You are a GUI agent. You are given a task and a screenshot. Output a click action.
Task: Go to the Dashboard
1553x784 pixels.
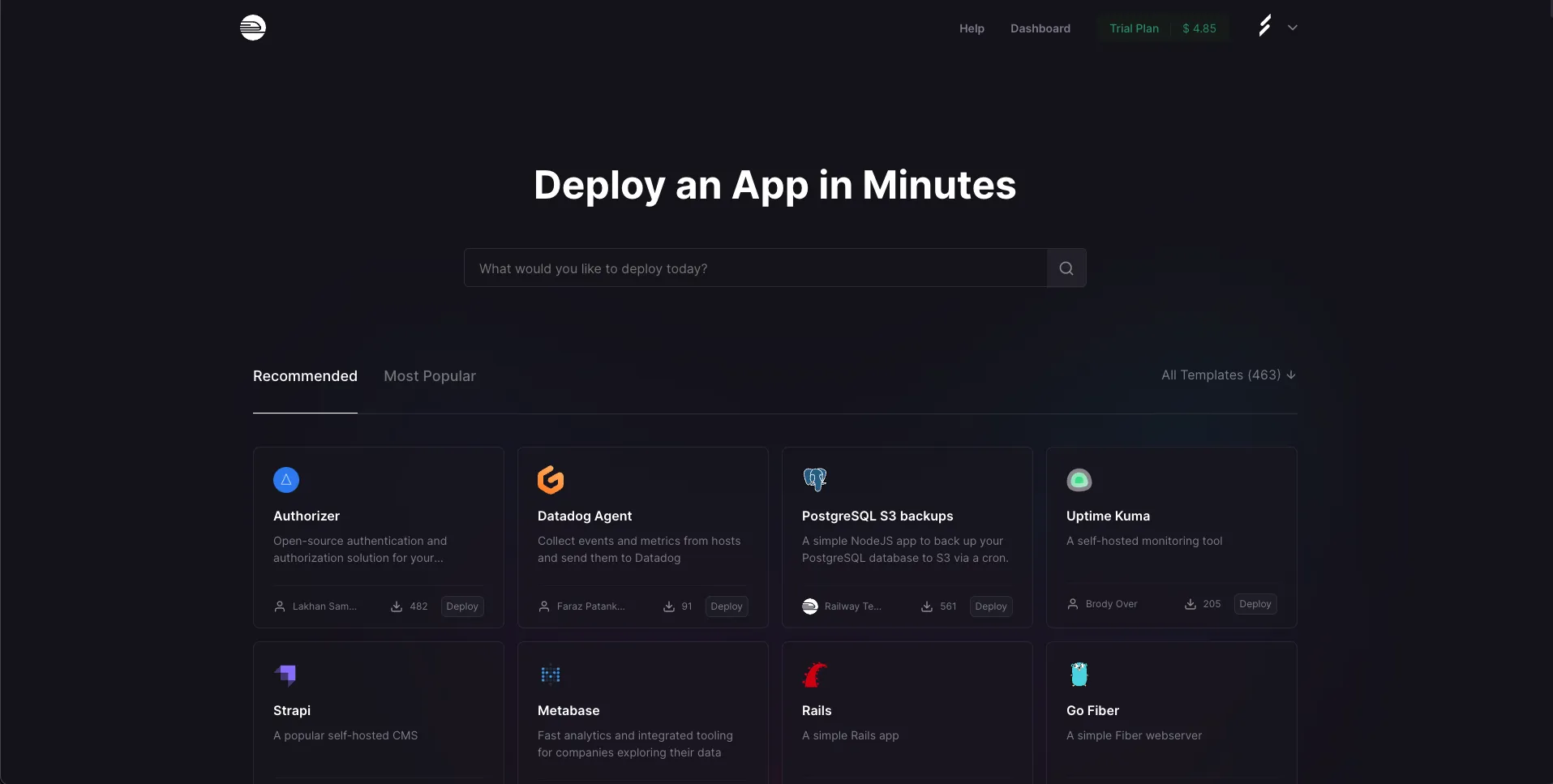(1040, 28)
